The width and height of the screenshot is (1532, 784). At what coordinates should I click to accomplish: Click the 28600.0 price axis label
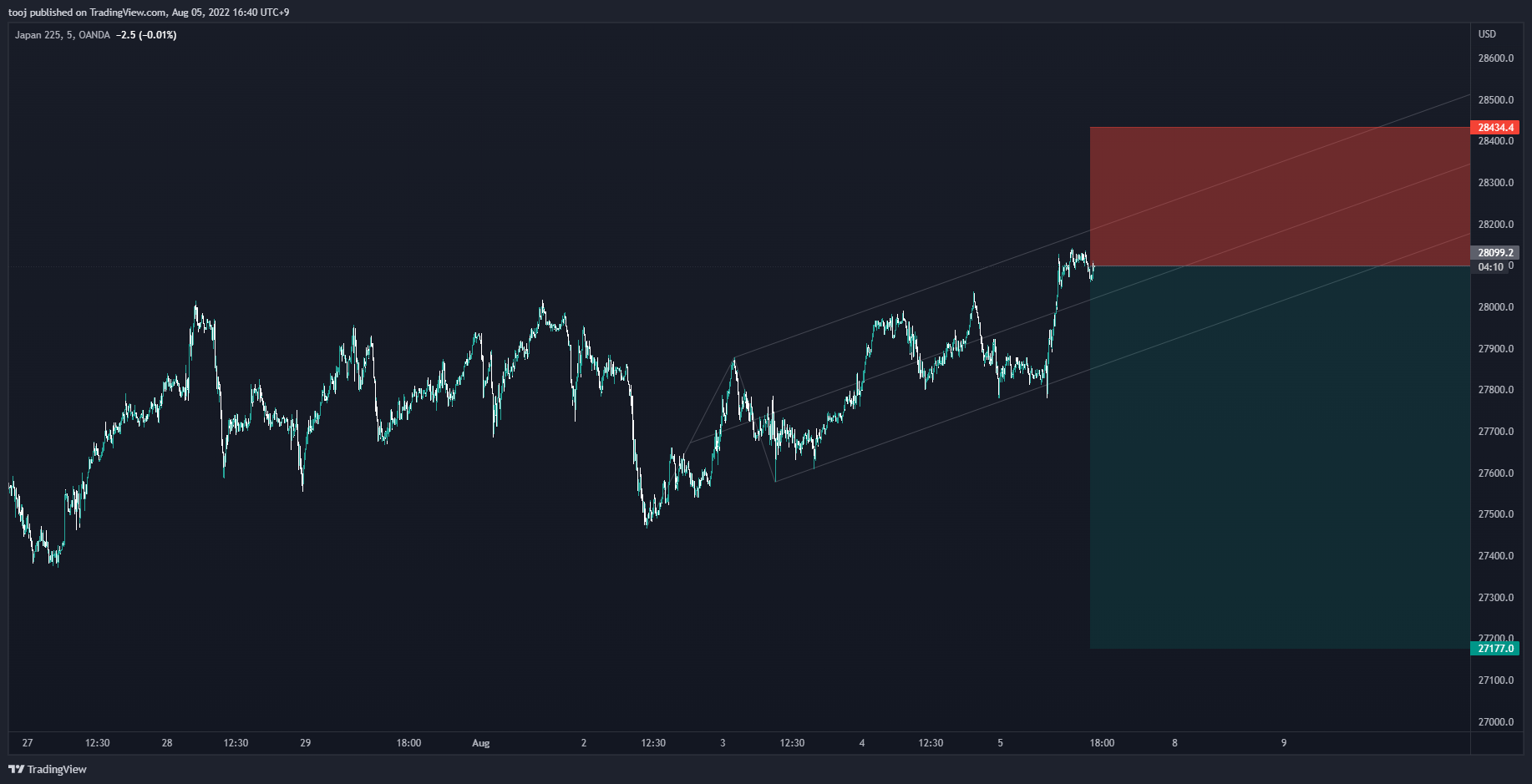point(1495,58)
